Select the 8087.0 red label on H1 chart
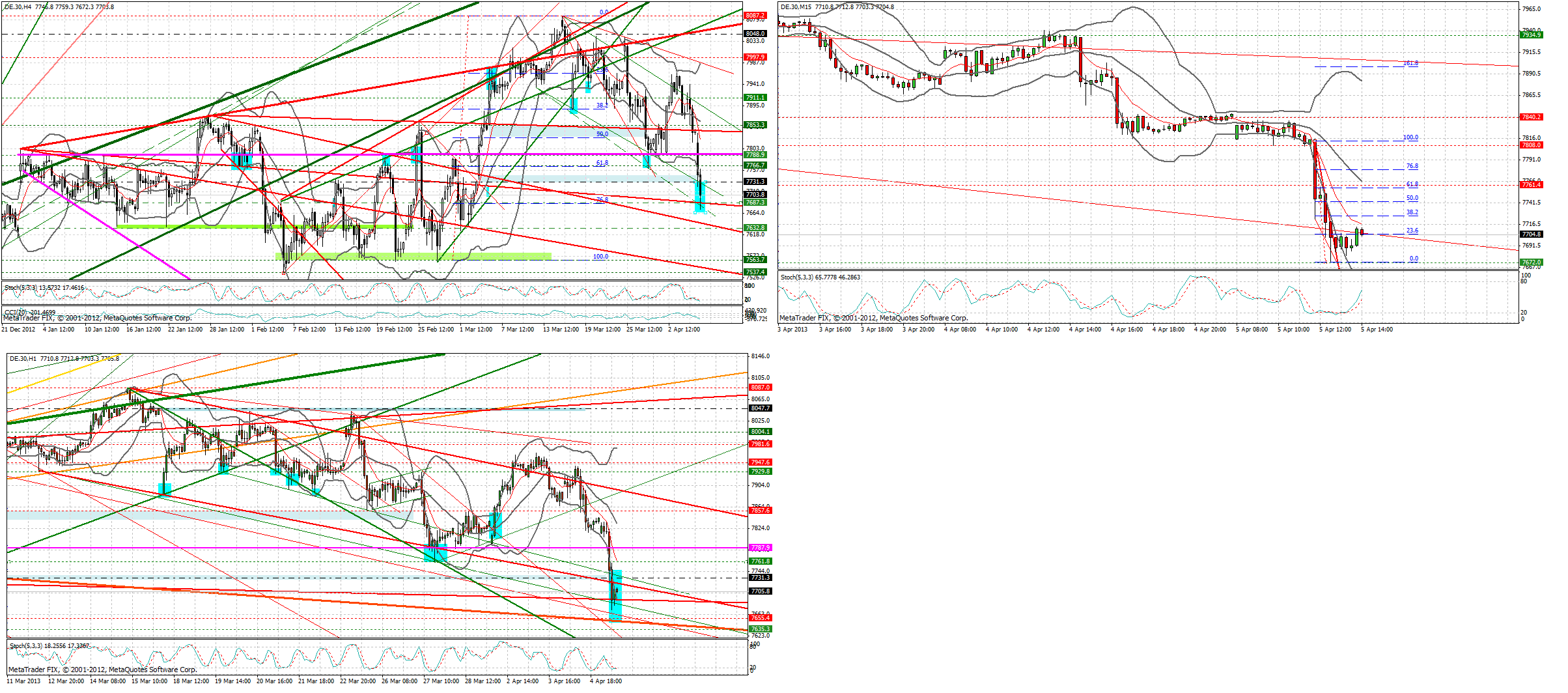The height and width of the screenshot is (693, 1568). click(761, 387)
